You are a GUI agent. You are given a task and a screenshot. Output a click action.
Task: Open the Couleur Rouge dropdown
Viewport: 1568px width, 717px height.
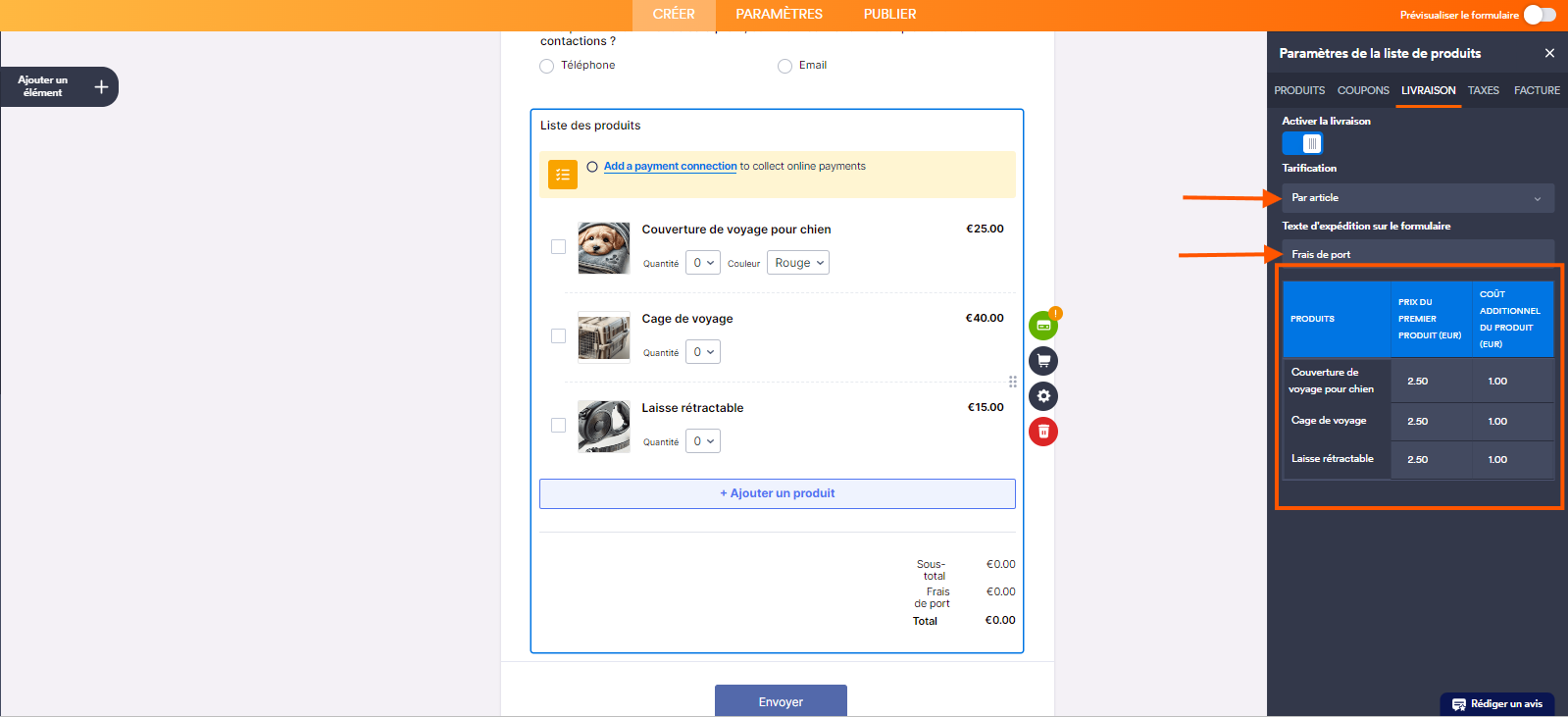tap(798, 263)
